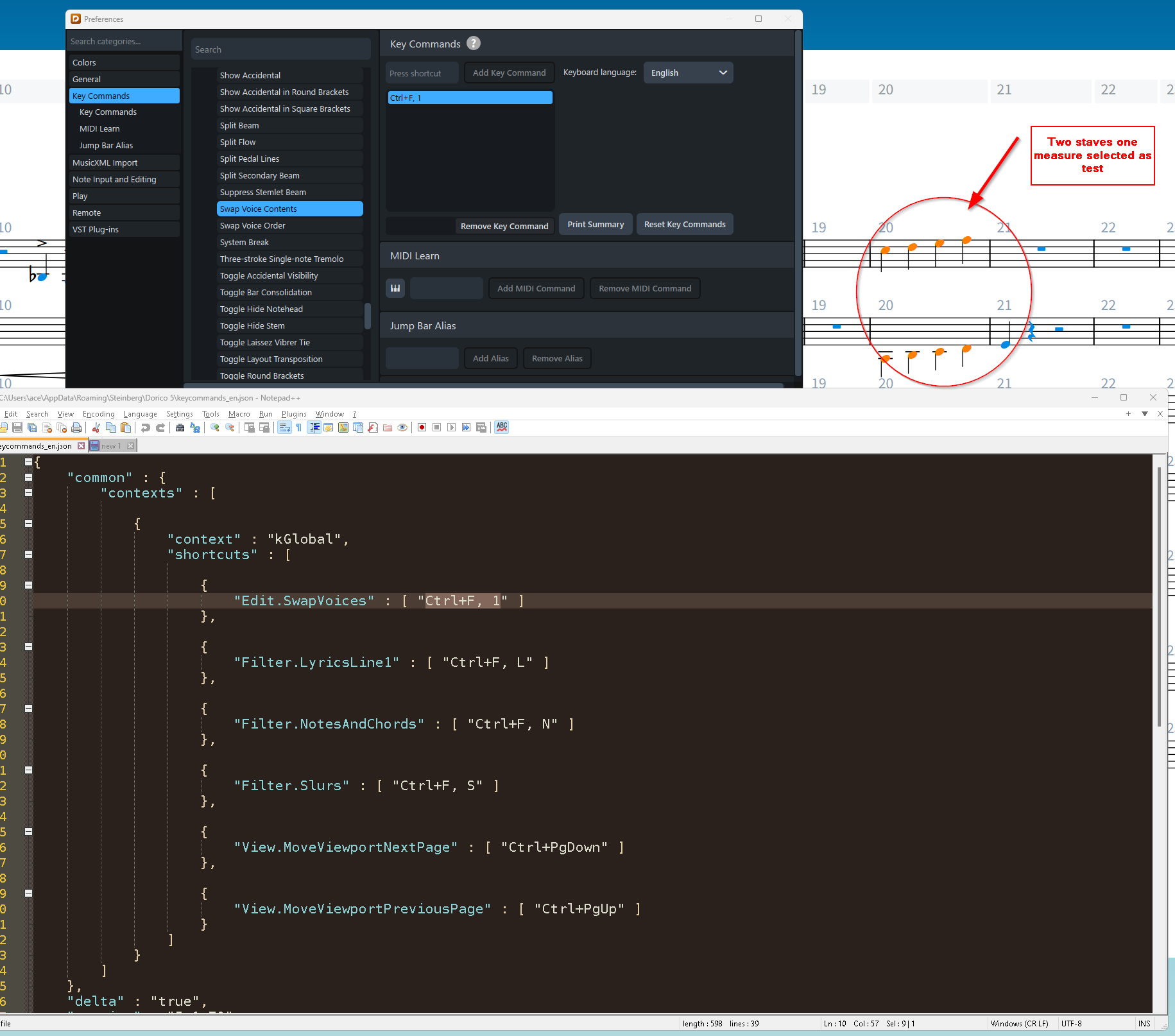Toggle Show All Characters pilcrow icon
The image size is (1175, 1036).
[x=299, y=427]
